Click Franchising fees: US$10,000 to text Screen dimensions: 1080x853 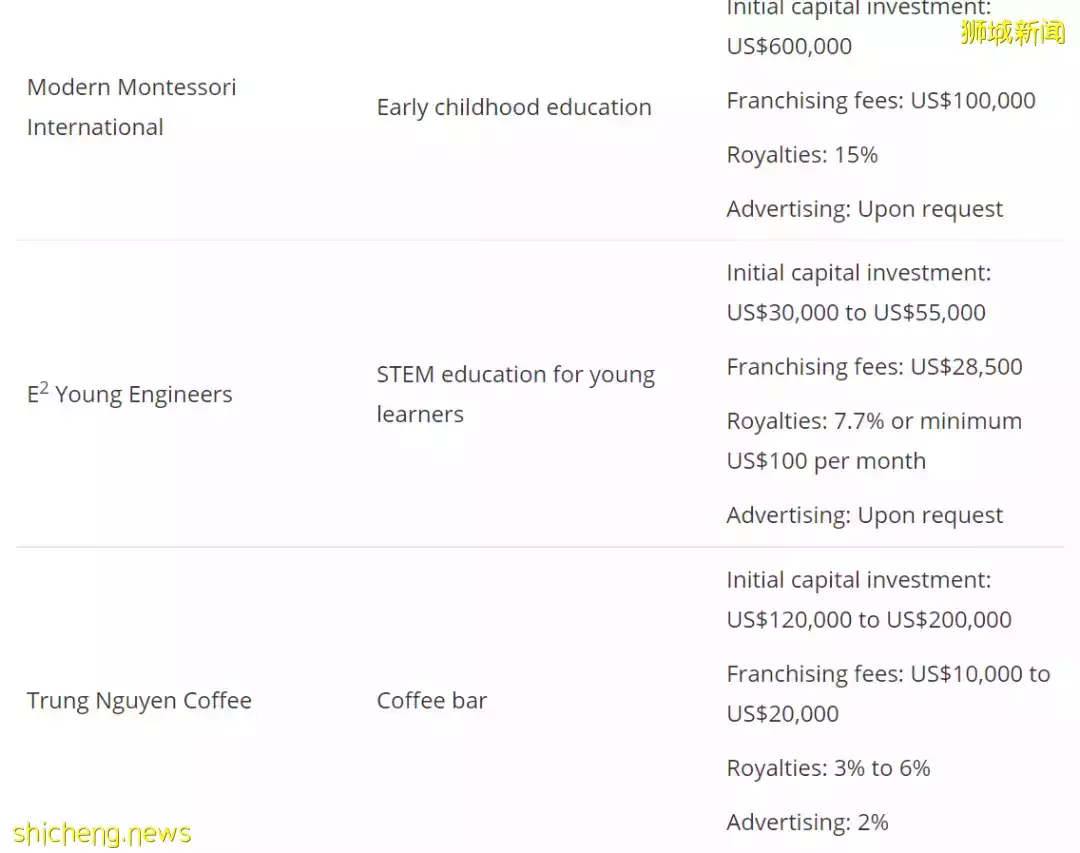tap(889, 674)
